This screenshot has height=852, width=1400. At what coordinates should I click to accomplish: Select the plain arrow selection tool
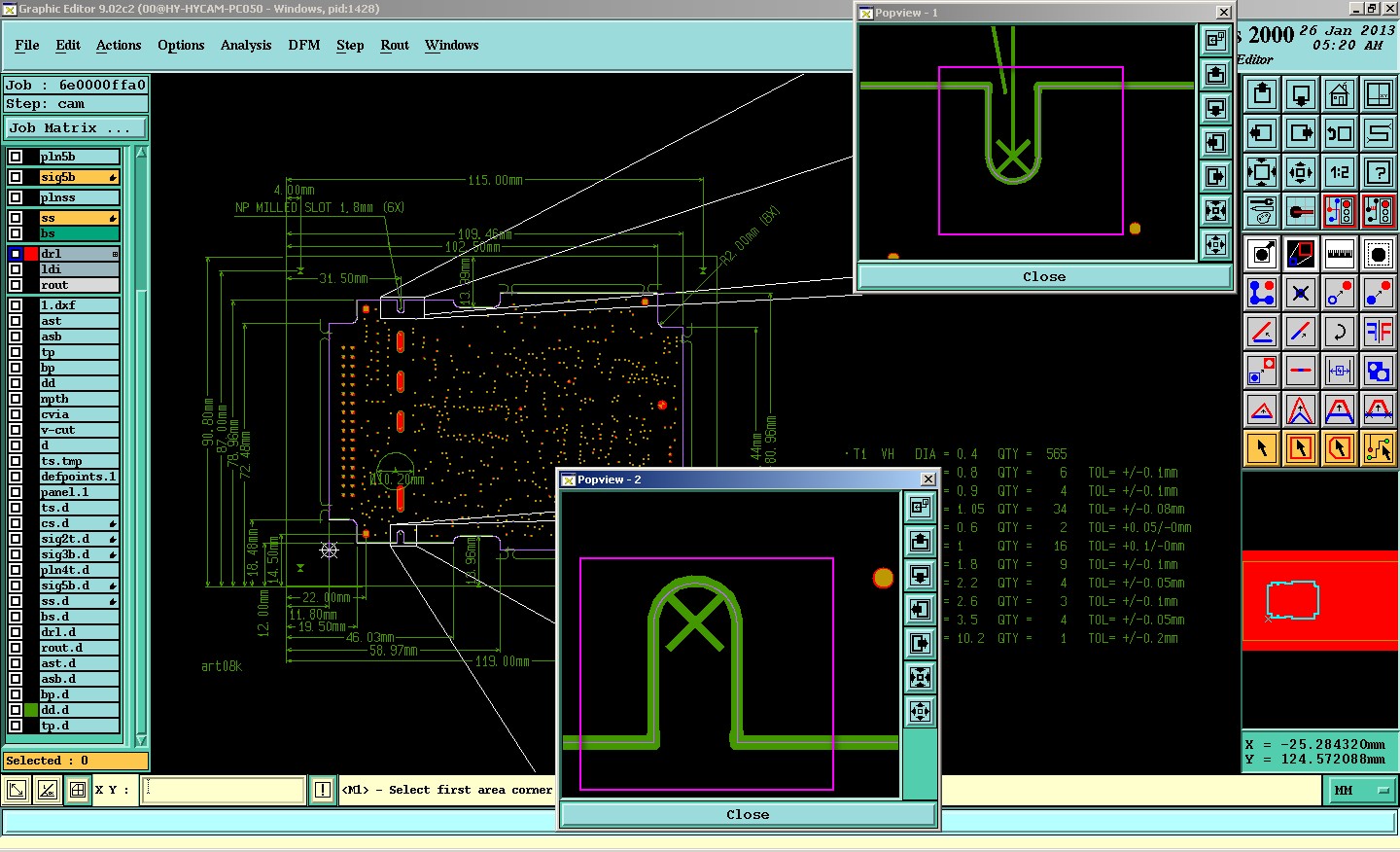pos(1262,448)
